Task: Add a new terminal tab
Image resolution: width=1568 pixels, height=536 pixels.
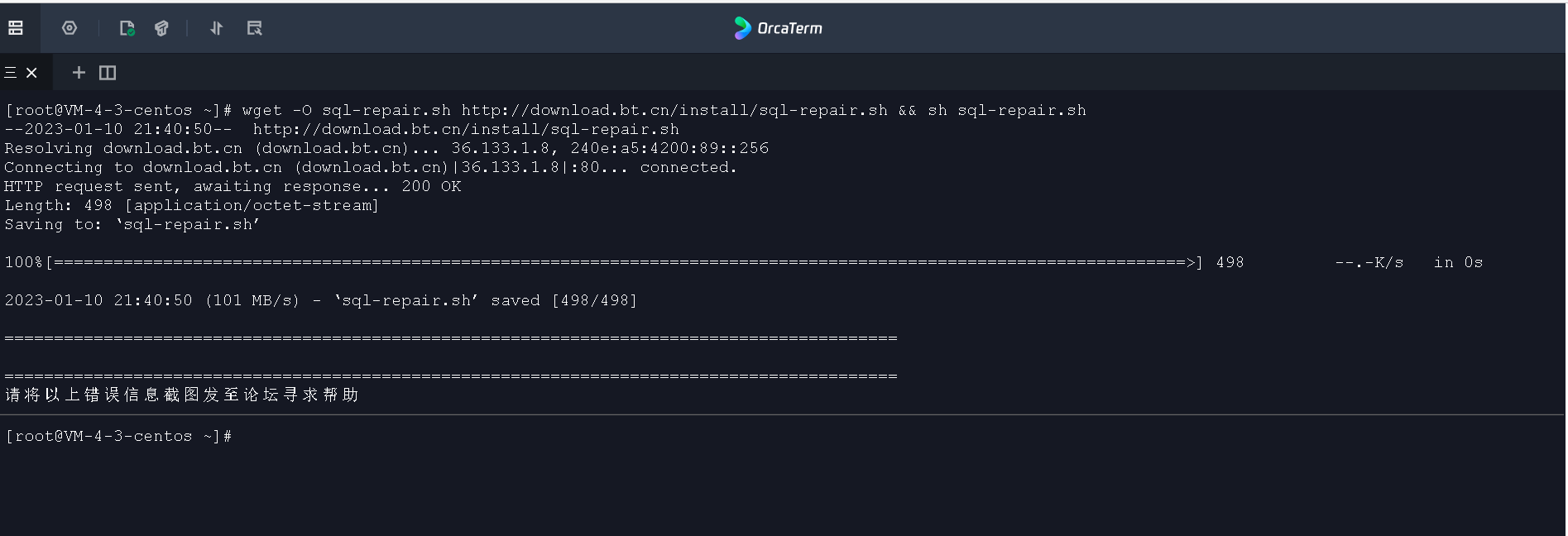Action: (79, 73)
